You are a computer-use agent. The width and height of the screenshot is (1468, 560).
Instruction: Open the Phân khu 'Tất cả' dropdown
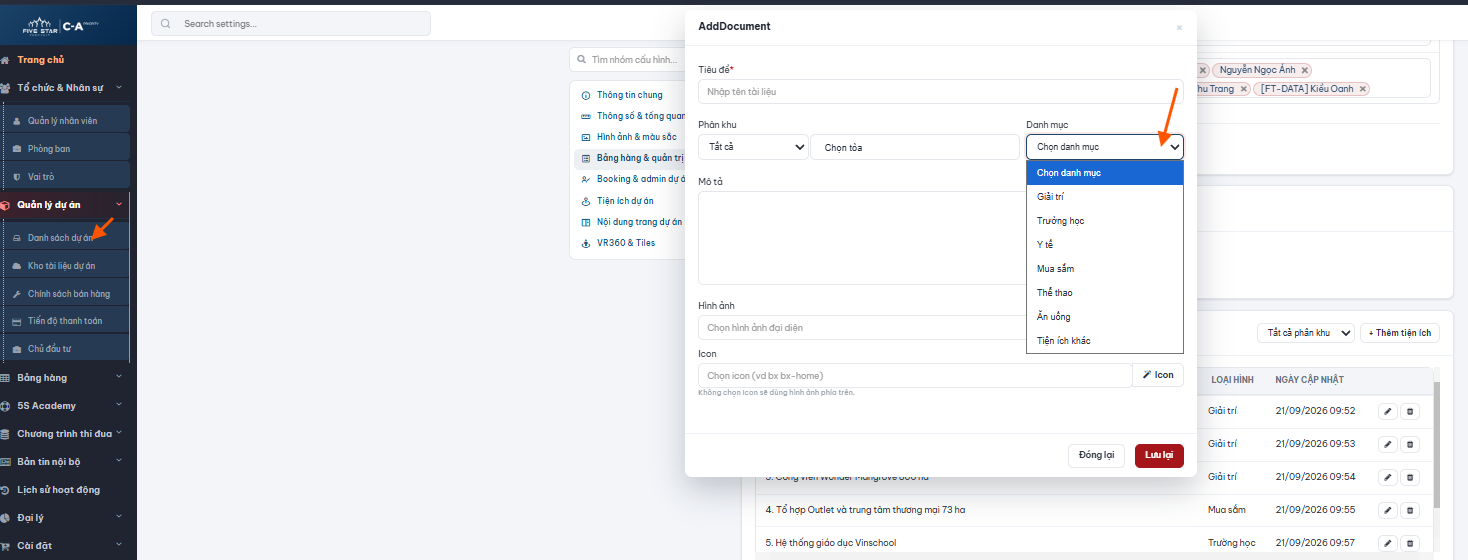point(753,147)
